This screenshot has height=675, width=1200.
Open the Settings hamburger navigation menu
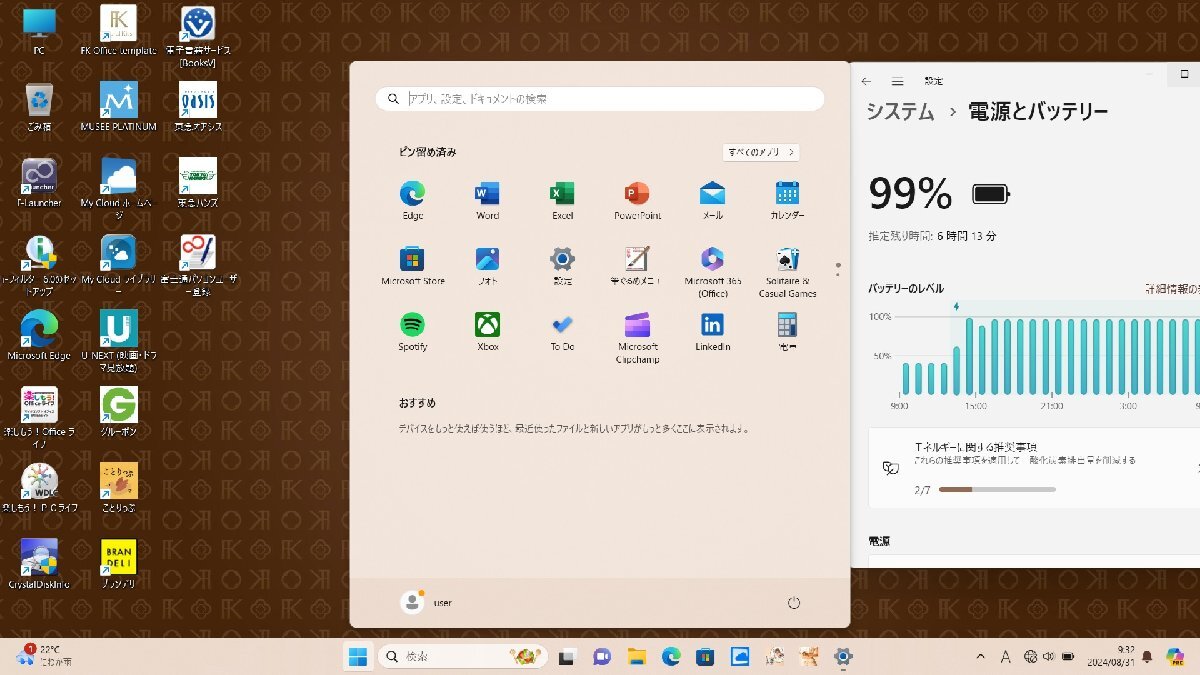(x=898, y=81)
